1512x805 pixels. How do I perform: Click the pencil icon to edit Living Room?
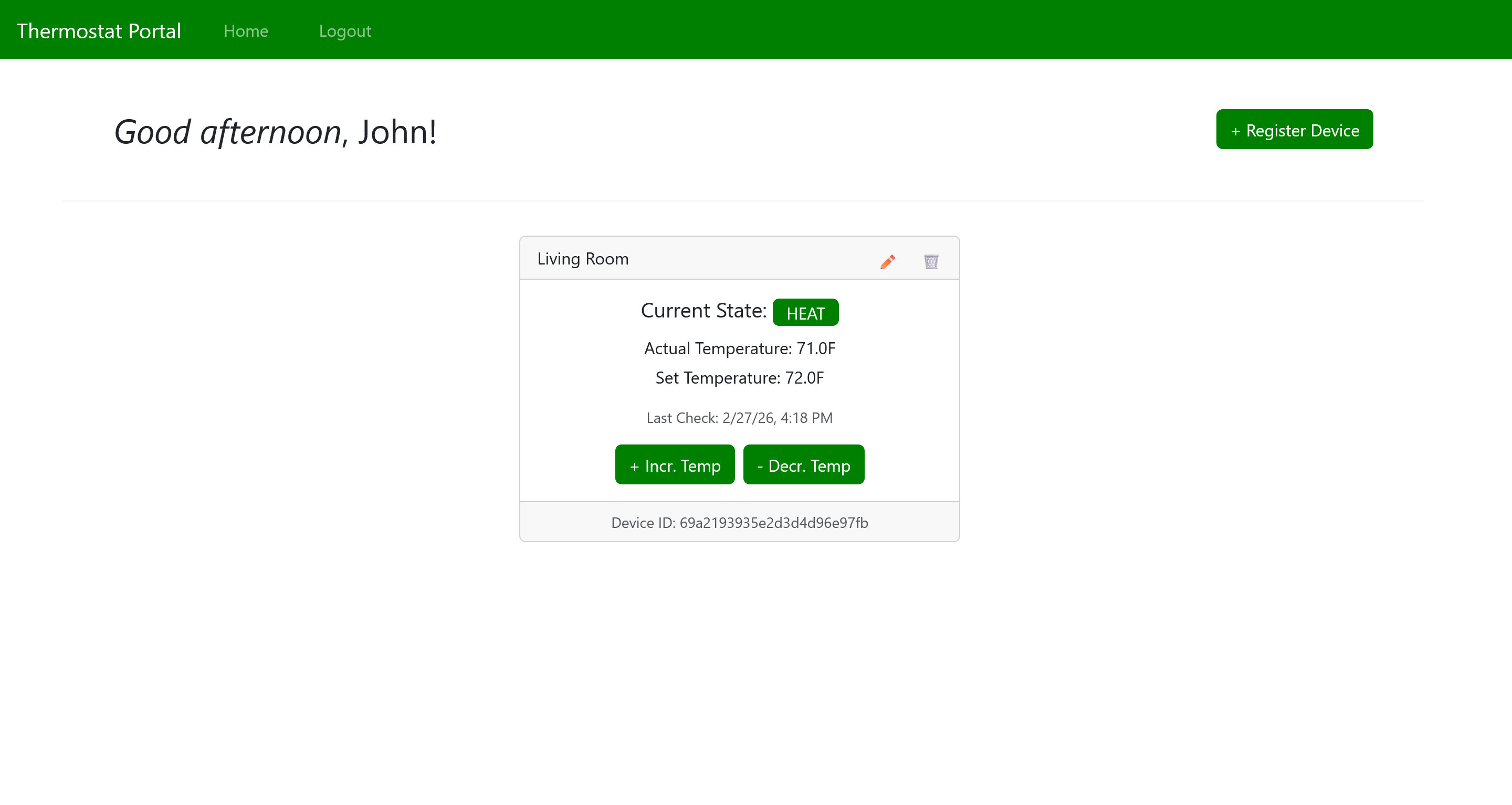(887, 262)
